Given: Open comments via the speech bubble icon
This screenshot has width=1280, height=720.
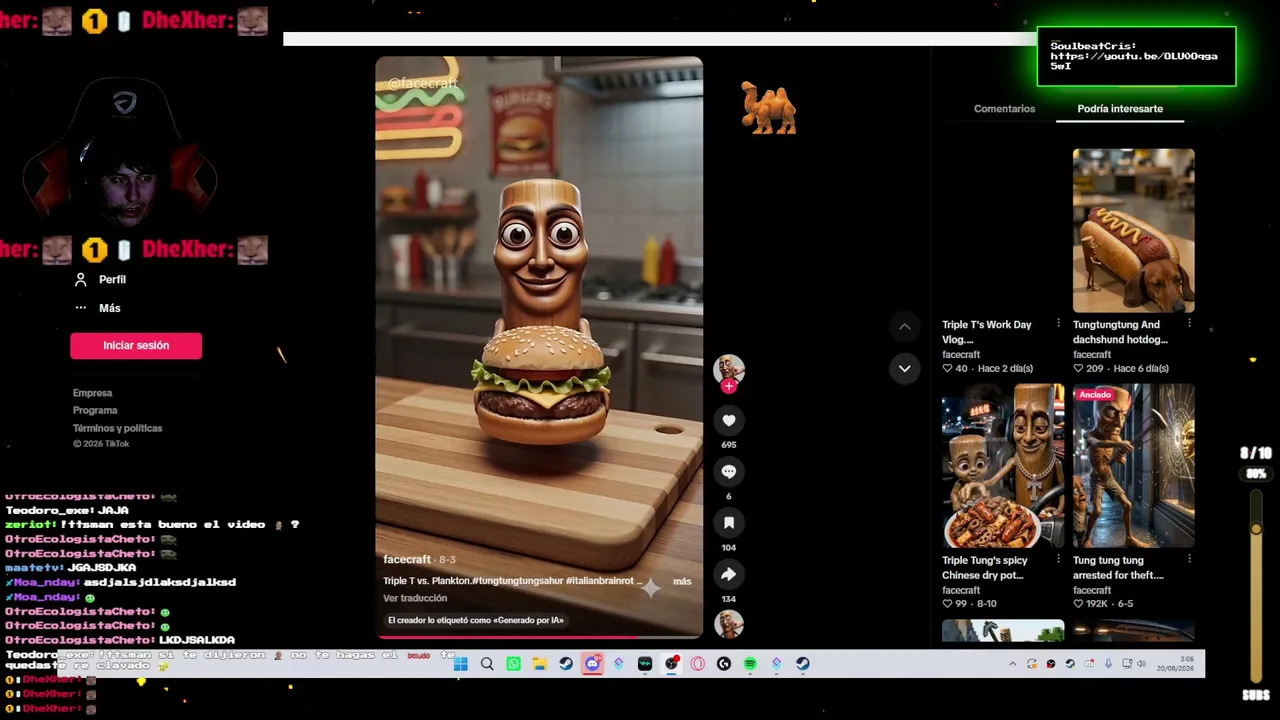Looking at the screenshot, I should point(729,472).
